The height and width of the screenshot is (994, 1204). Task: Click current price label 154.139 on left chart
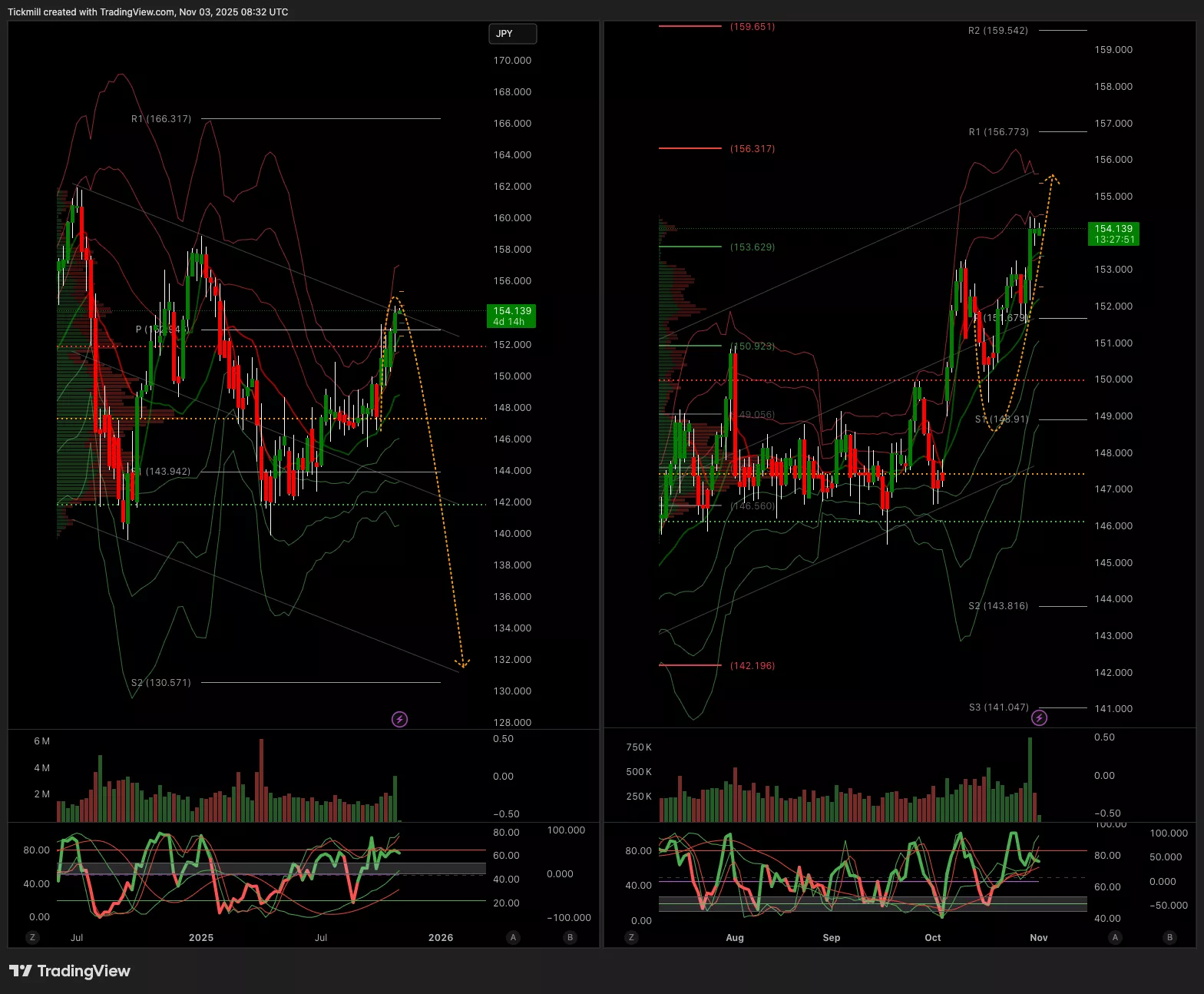coord(511,316)
